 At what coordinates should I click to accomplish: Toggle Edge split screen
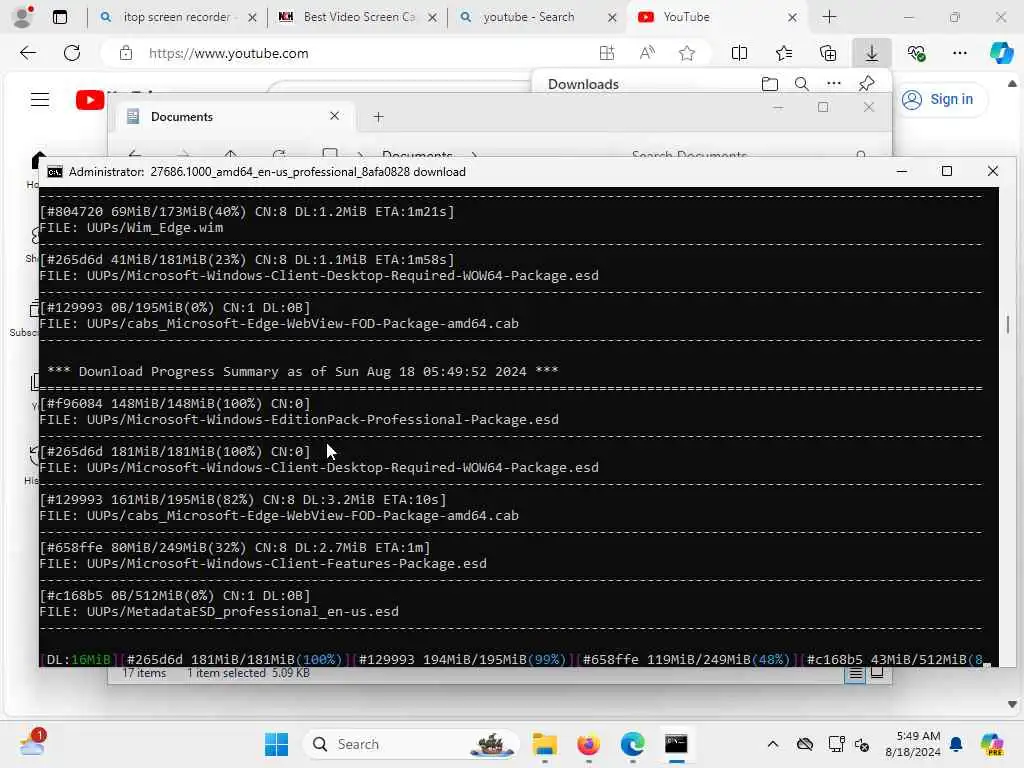click(739, 54)
